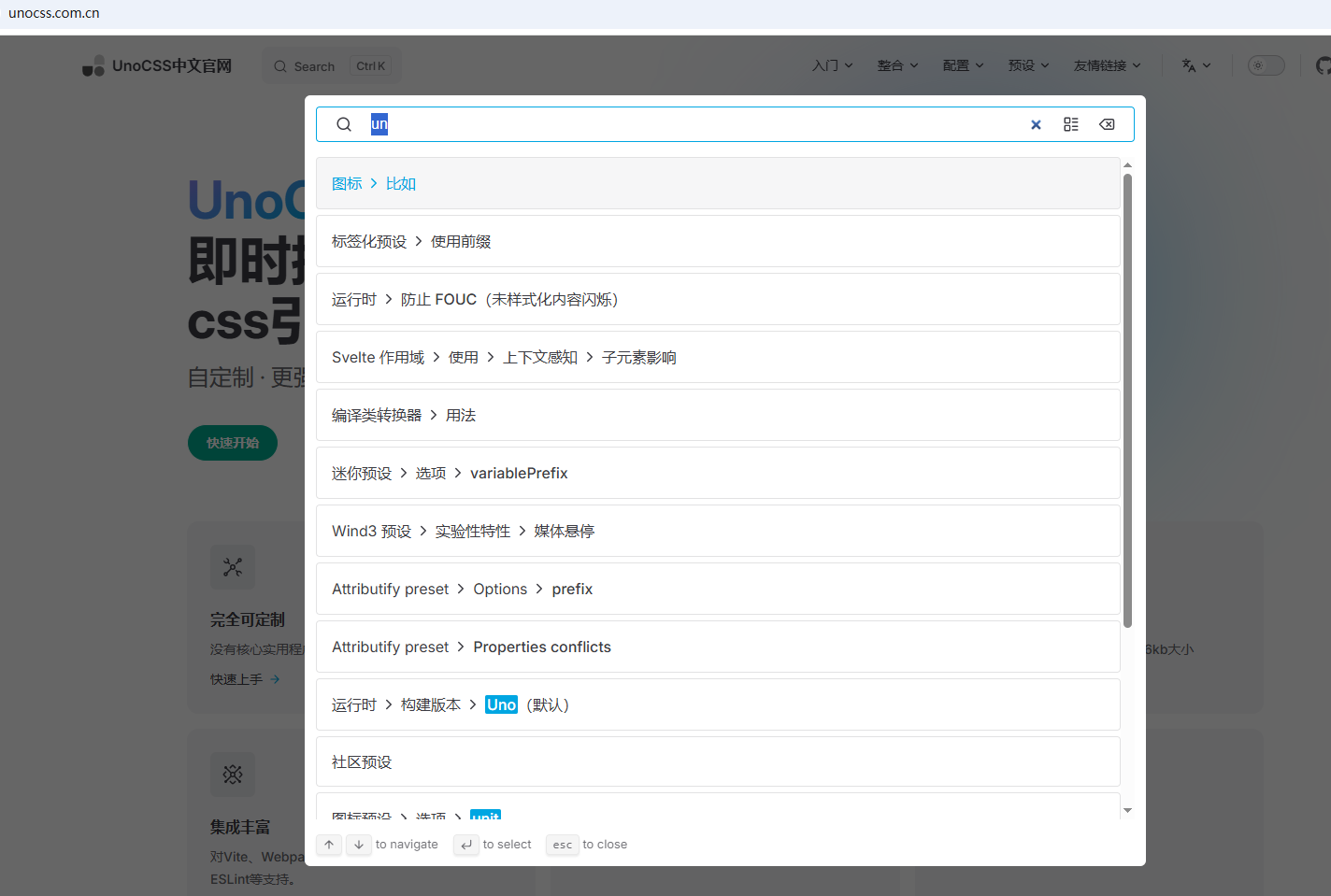Open the 预设 menu
This screenshot has width=1331, height=896.
[1029, 65]
